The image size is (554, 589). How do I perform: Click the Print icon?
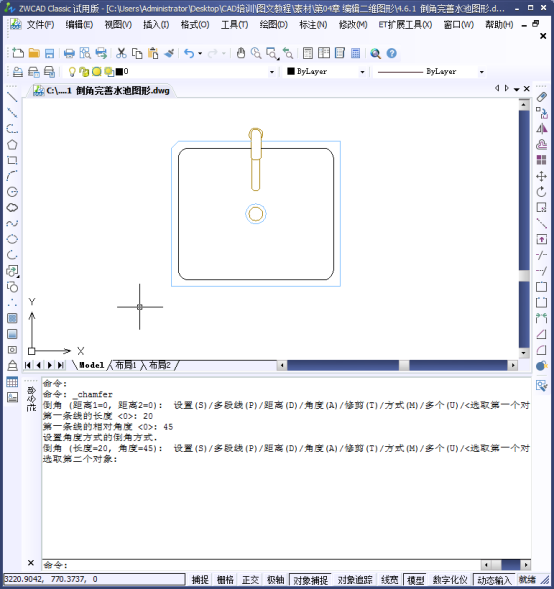[x=69, y=53]
